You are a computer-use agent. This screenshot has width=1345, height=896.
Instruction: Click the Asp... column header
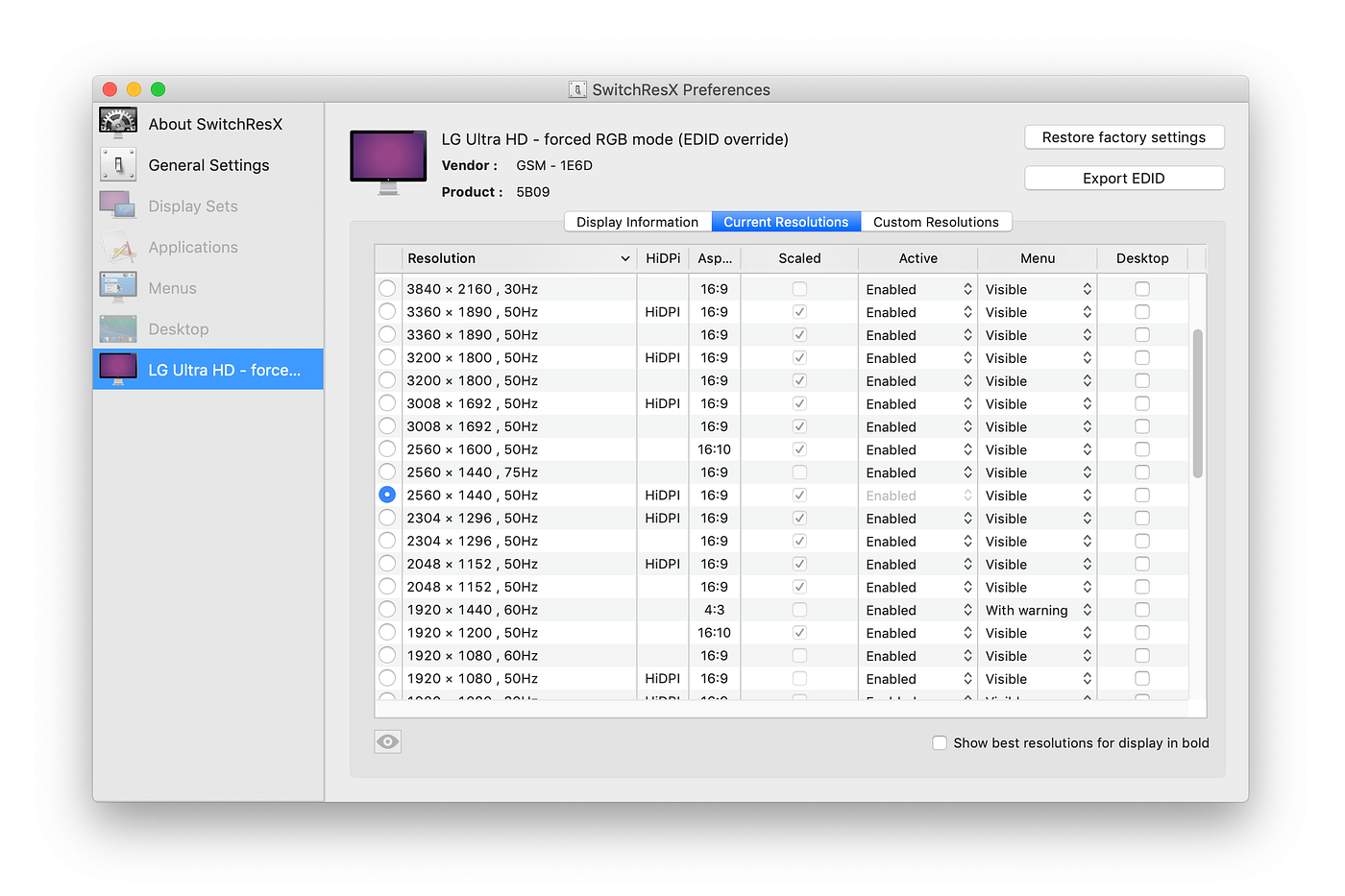coord(715,258)
